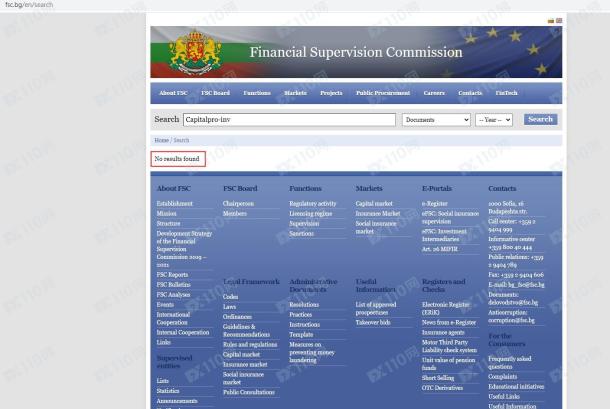The image size is (610, 409).
Task: Focus the search text field containing Capitalpro-inv
Action: click(x=289, y=119)
